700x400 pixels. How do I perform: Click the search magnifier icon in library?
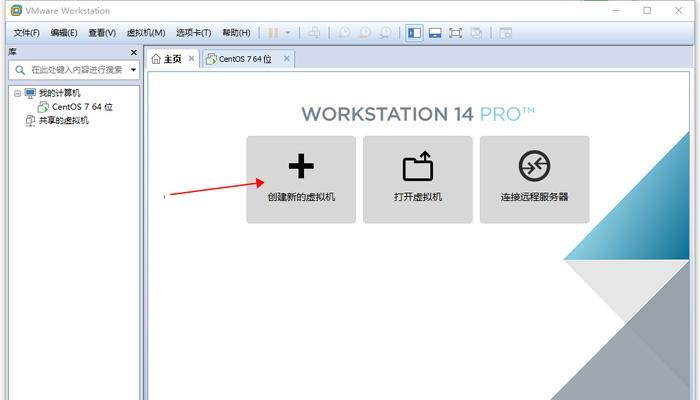click(x=20, y=70)
